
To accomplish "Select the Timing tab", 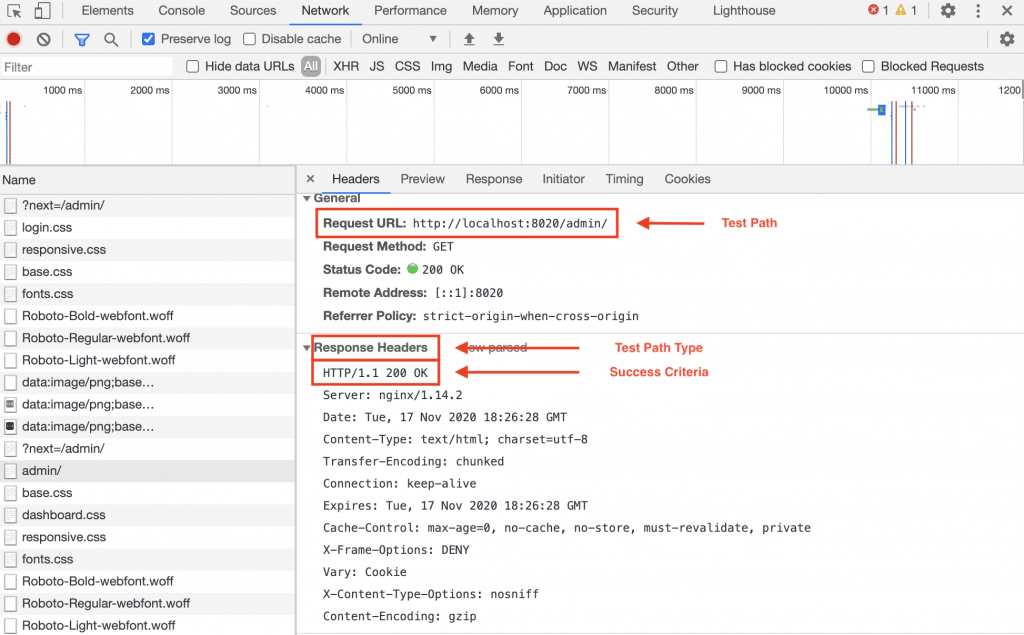I will pyautogui.click(x=624, y=179).
